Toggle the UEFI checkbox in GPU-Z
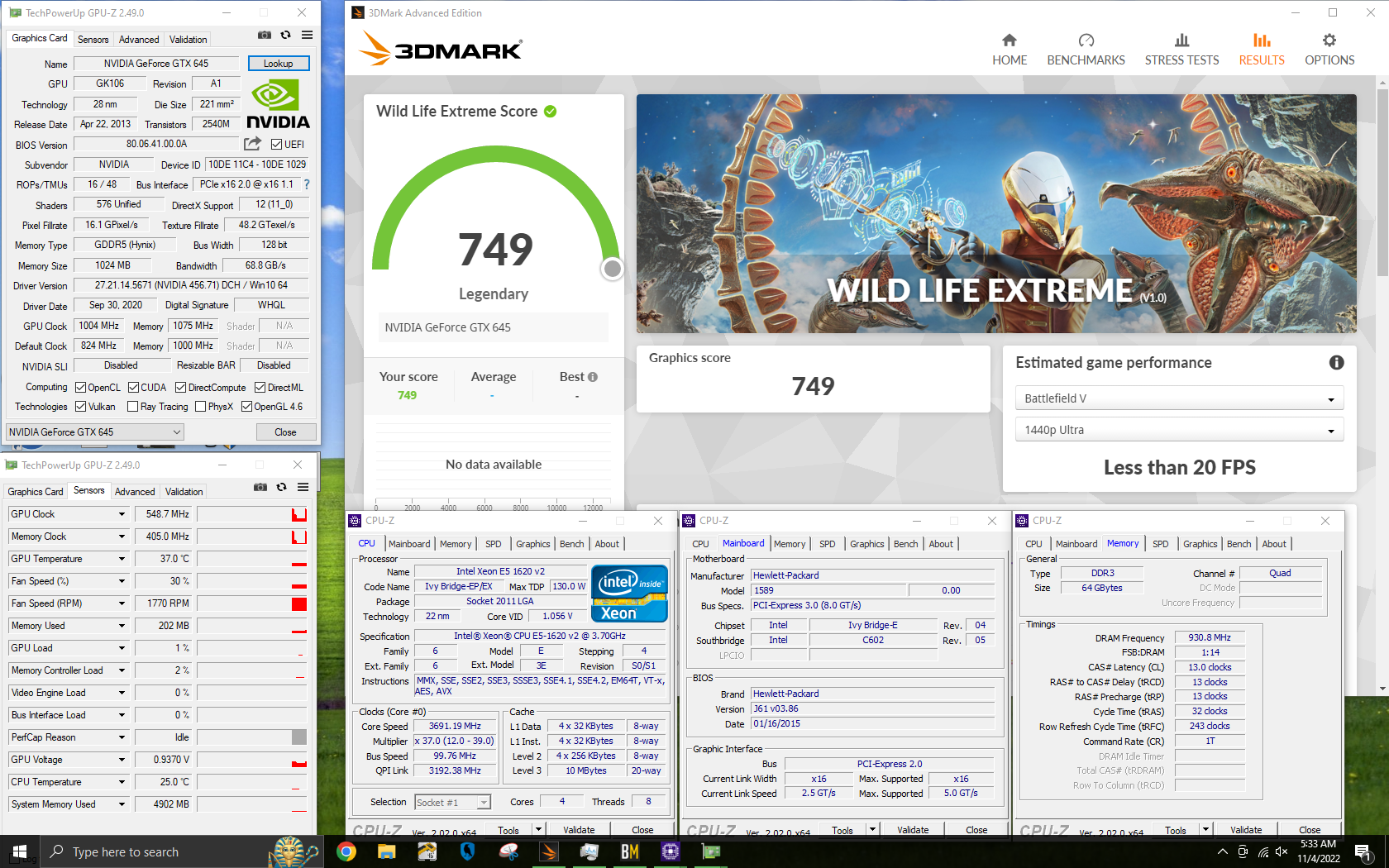 [x=277, y=144]
